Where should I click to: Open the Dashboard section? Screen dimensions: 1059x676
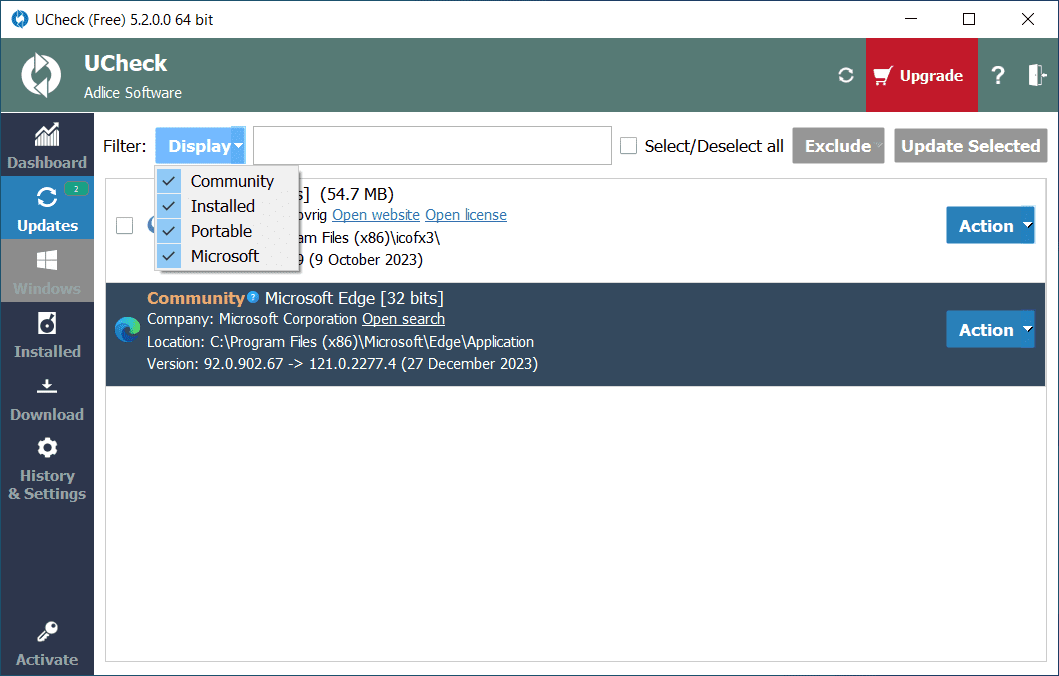click(47, 145)
